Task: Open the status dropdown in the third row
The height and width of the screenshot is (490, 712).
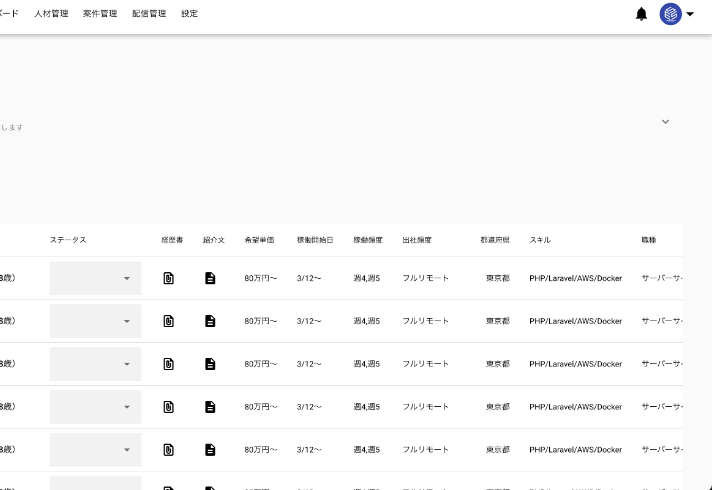Action: pos(95,364)
